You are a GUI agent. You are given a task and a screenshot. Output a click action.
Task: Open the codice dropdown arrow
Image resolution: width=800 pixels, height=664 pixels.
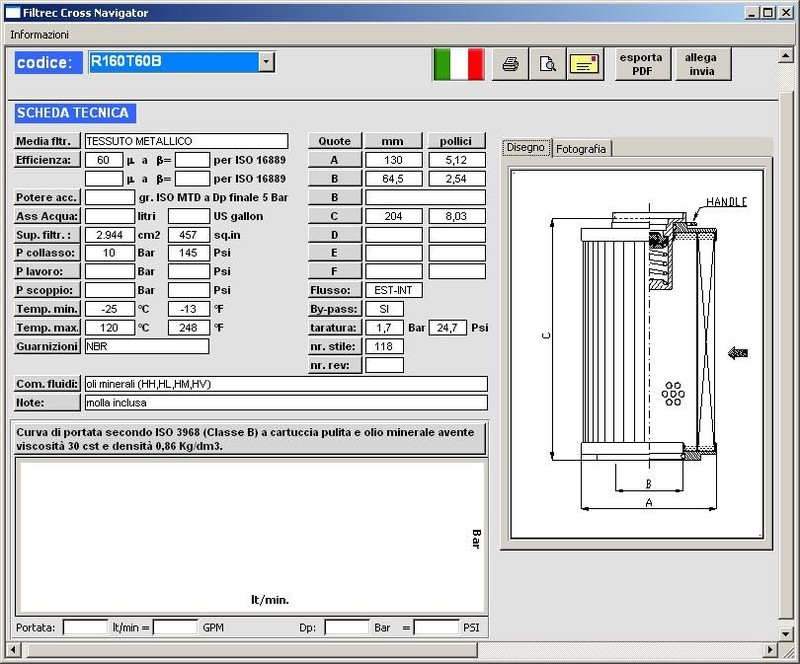point(266,62)
